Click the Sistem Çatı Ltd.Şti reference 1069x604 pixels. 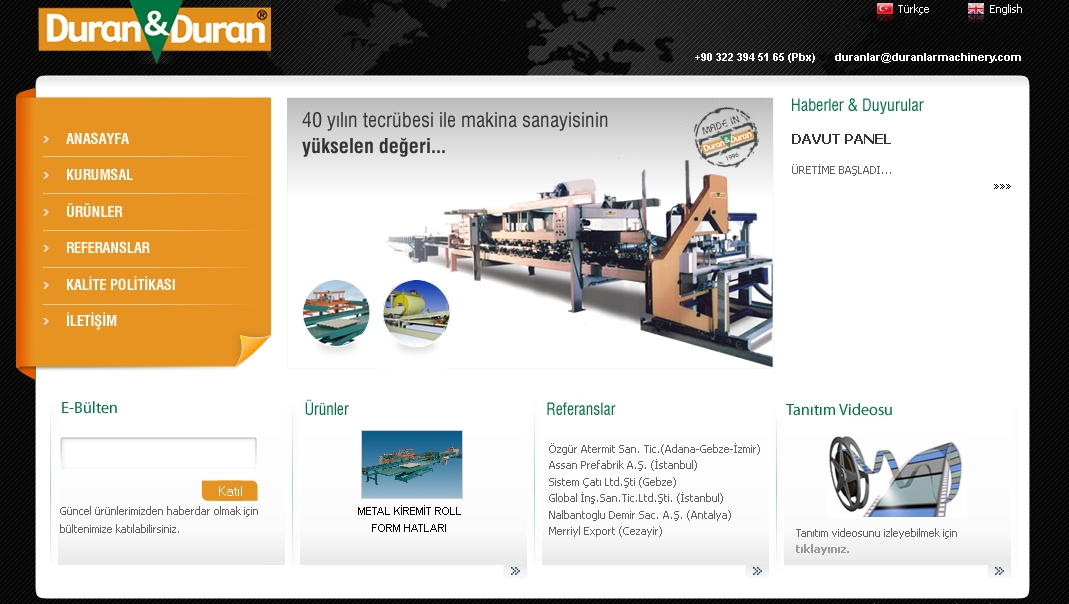coord(612,481)
